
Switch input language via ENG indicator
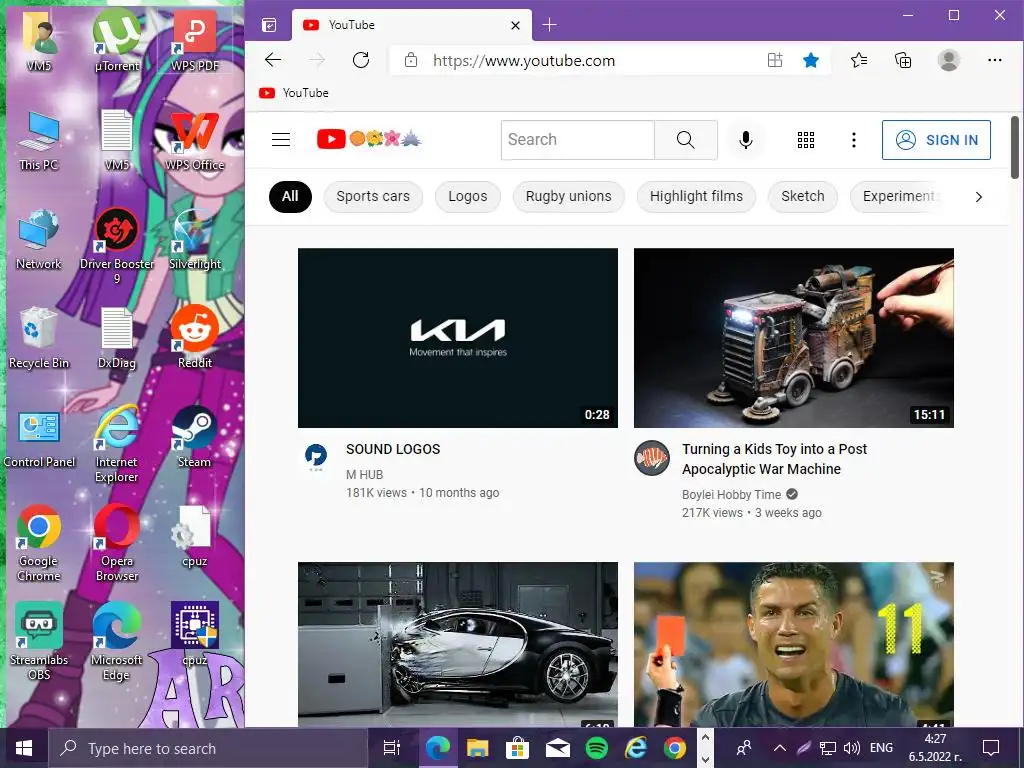882,748
